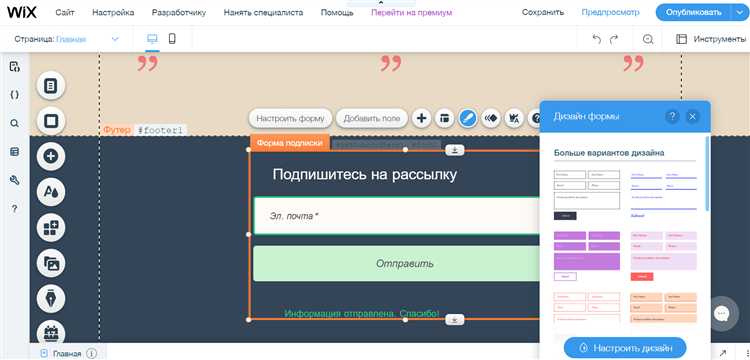Open the Нанять специалиста menu
The image size is (750, 360).
(264, 12)
